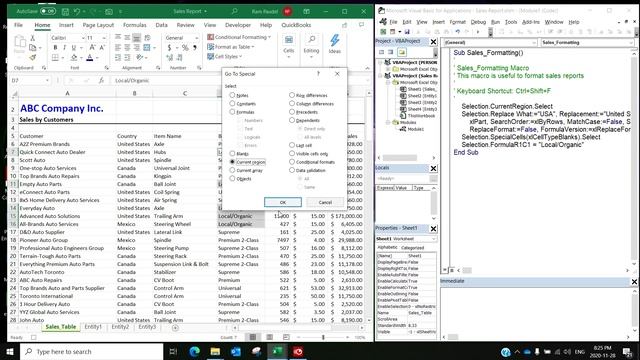Open the VBA (General) object dropdown
Viewport: 640px width, 360px height.
point(534,42)
